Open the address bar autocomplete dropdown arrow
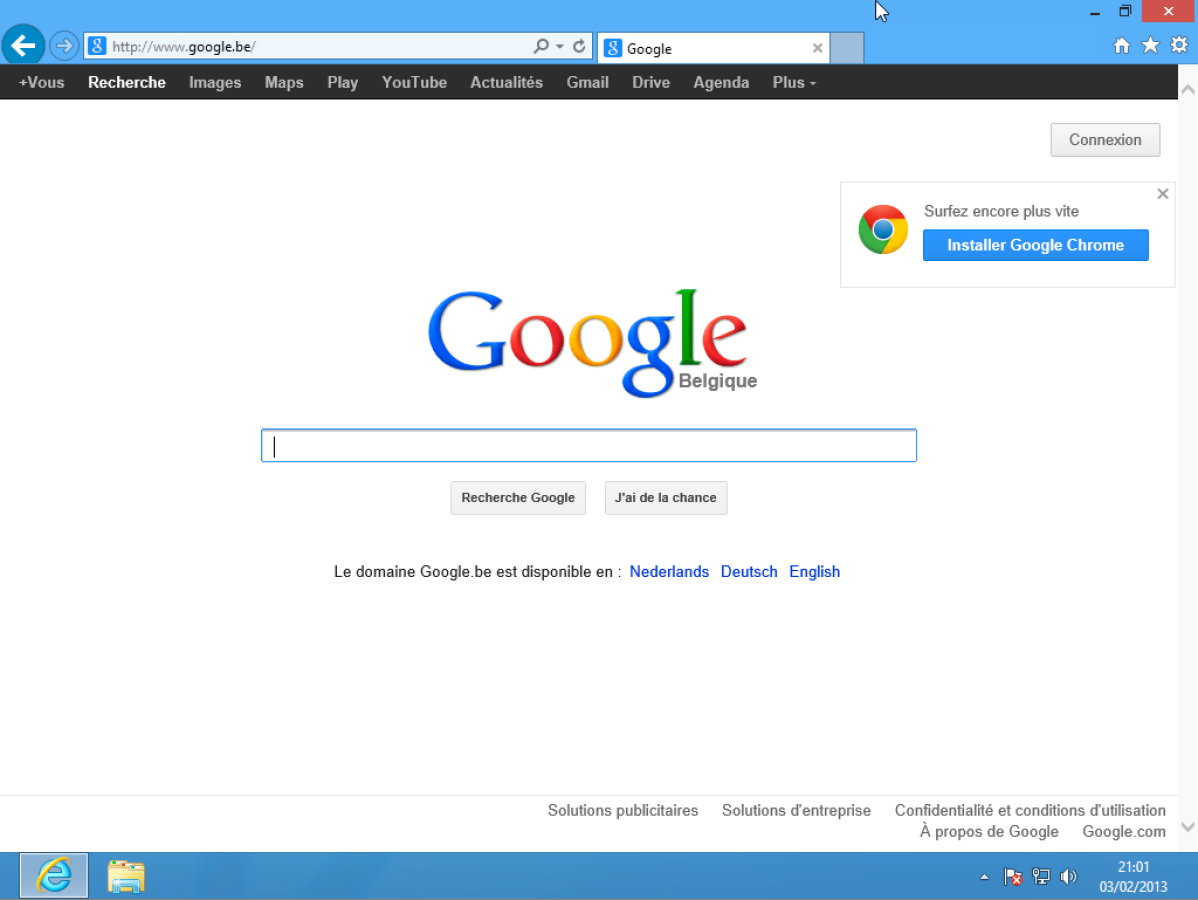Screen dimensions: 1198x900 560,46
